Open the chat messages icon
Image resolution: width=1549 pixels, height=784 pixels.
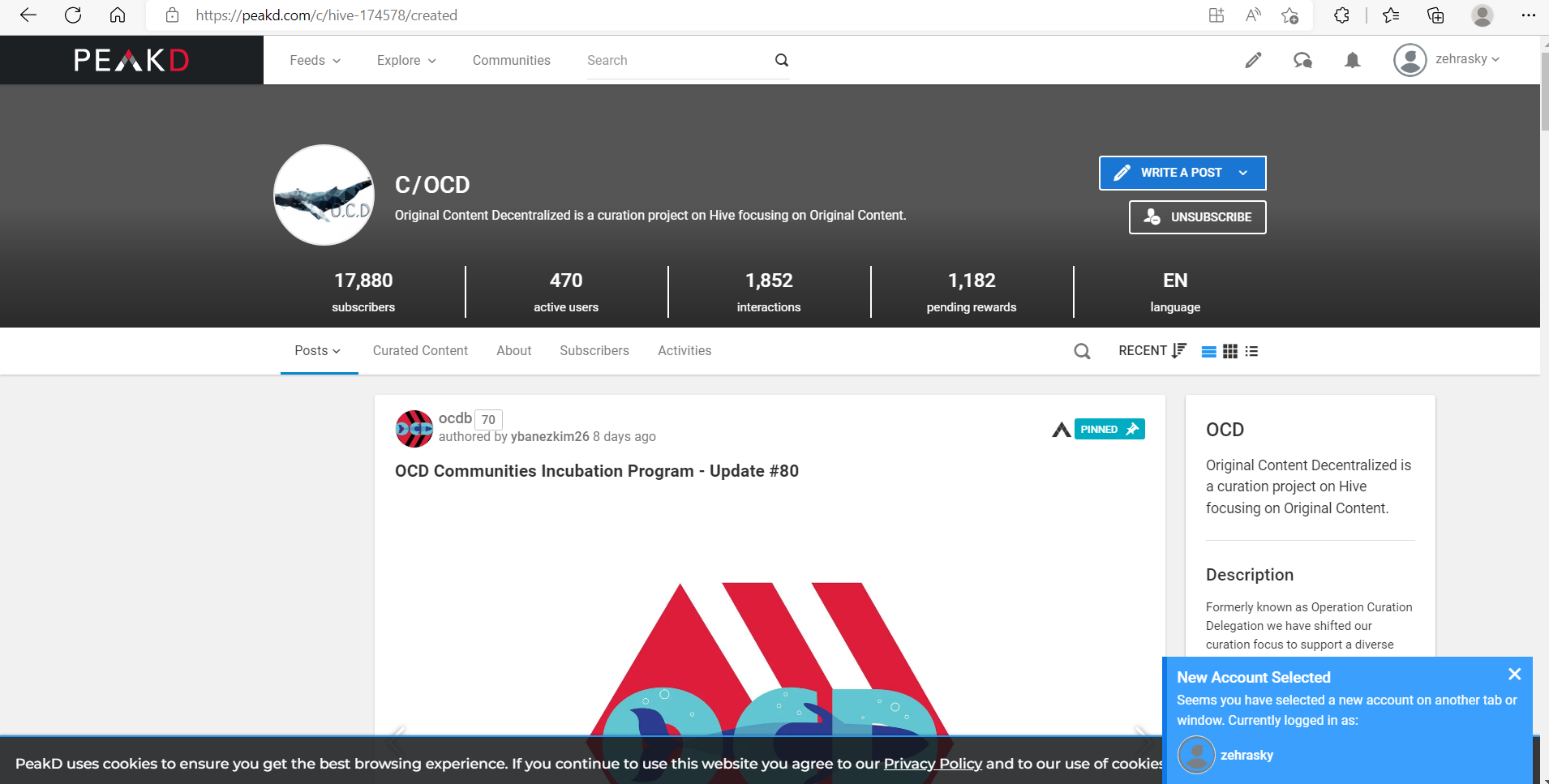(1302, 60)
